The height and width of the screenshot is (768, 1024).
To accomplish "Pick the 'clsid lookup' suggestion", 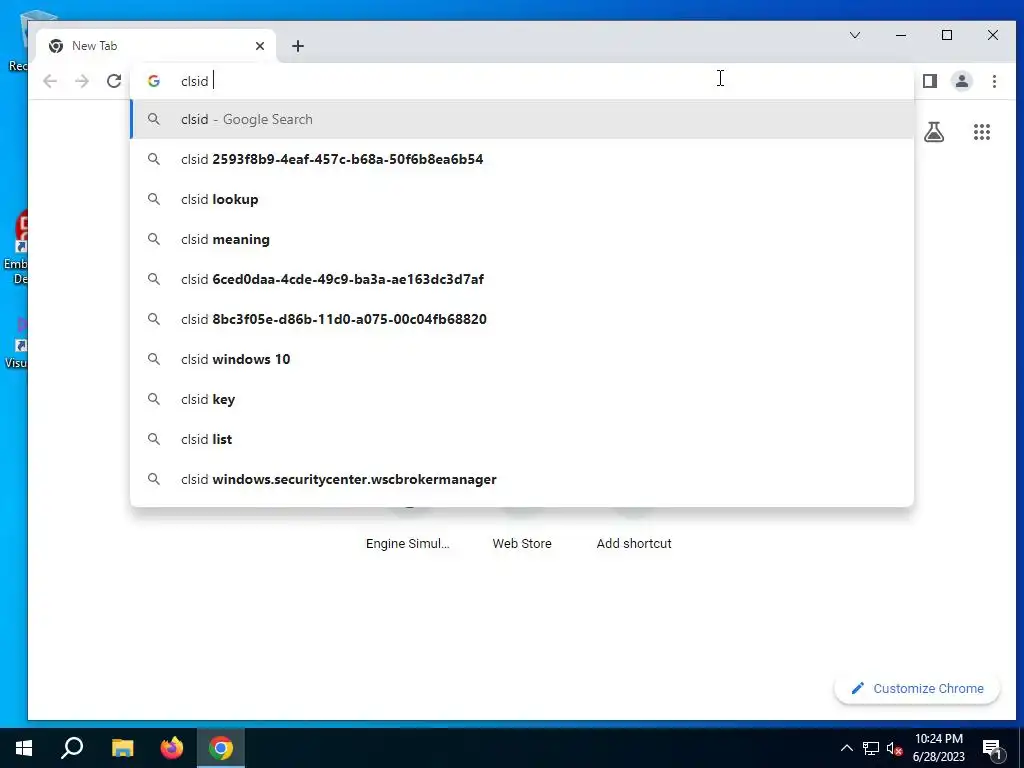I will pos(522,199).
